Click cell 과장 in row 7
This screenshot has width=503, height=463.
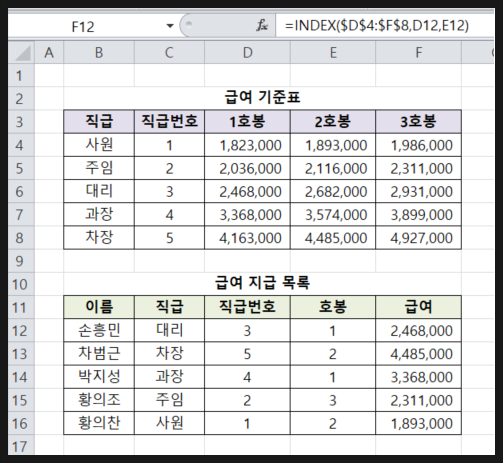pyautogui.click(x=99, y=214)
